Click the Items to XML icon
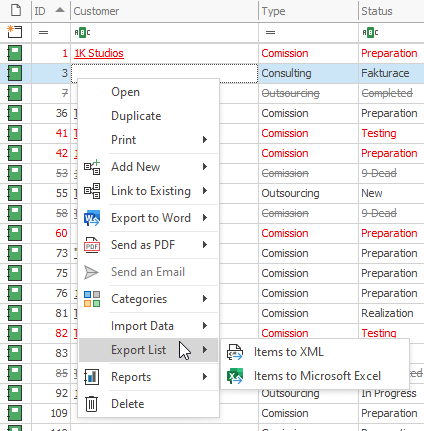The image size is (424, 431). pyautogui.click(x=235, y=352)
